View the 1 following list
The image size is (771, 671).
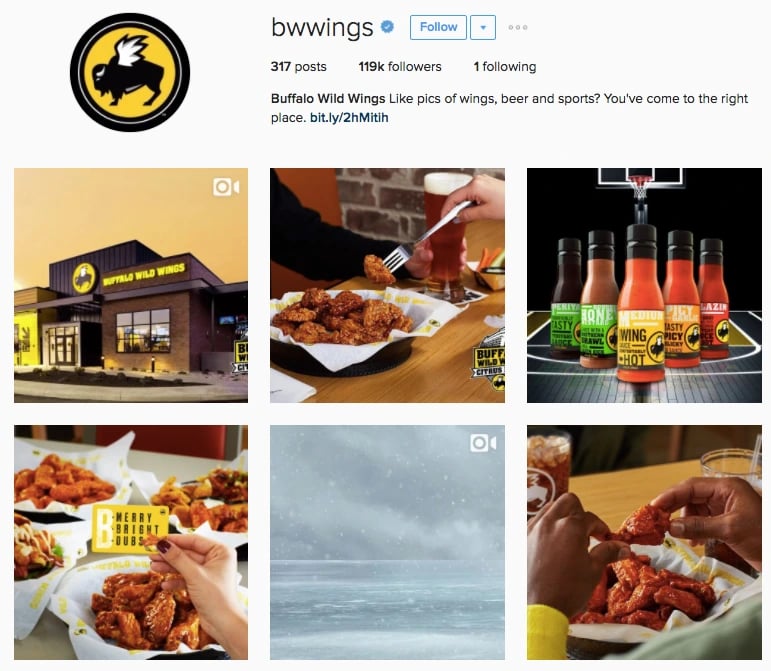pos(504,66)
